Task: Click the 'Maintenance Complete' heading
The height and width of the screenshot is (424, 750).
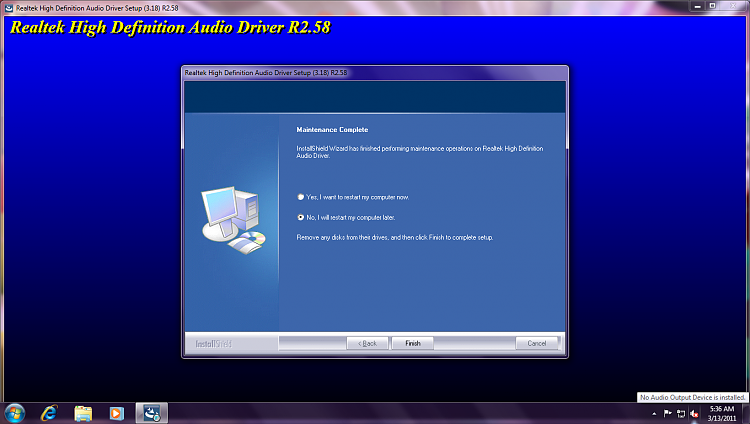Action: click(x=332, y=130)
